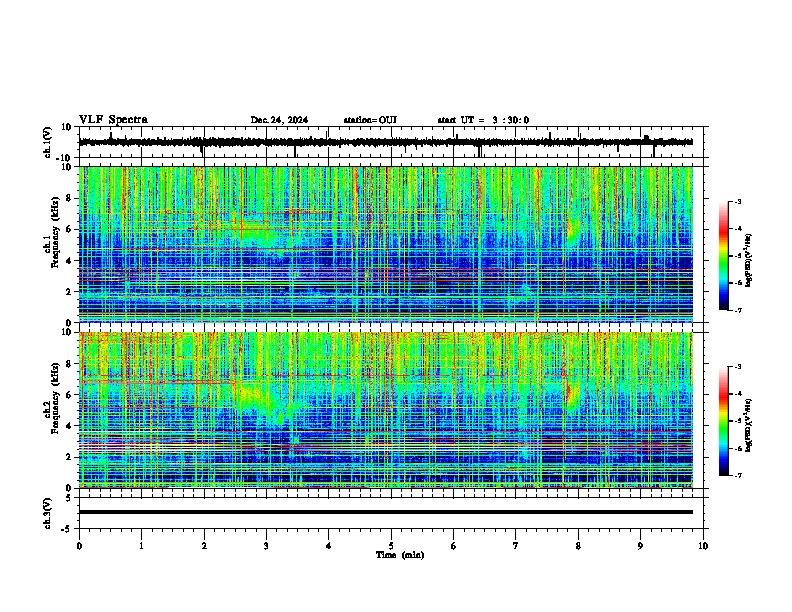Click the time axis tick label "5"
Viewport: 792px width, 612px height.
coord(391,546)
